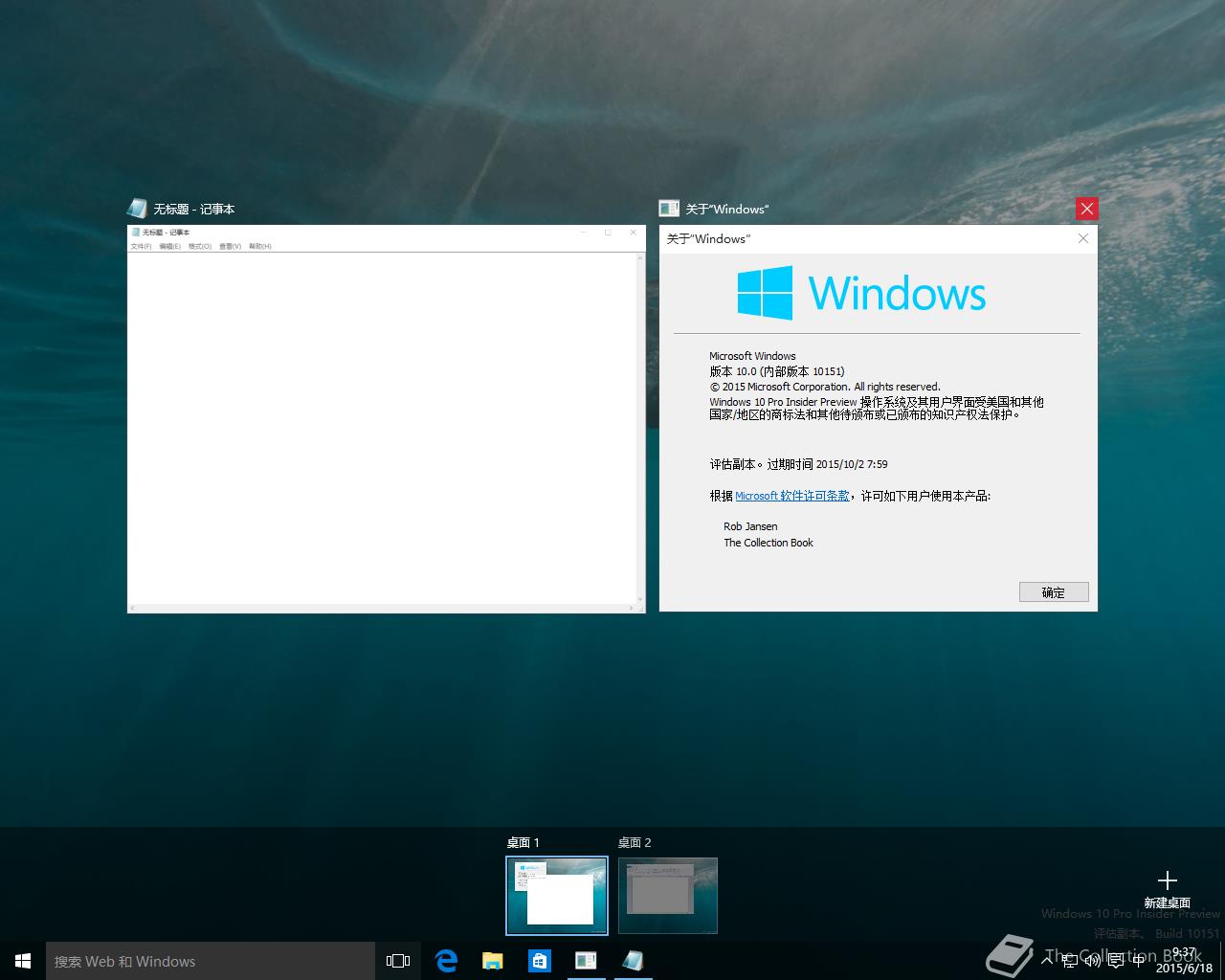This screenshot has height=980, width=1225.
Task: Select the About Windows taskbar icon
Action: tap(586, 961)
